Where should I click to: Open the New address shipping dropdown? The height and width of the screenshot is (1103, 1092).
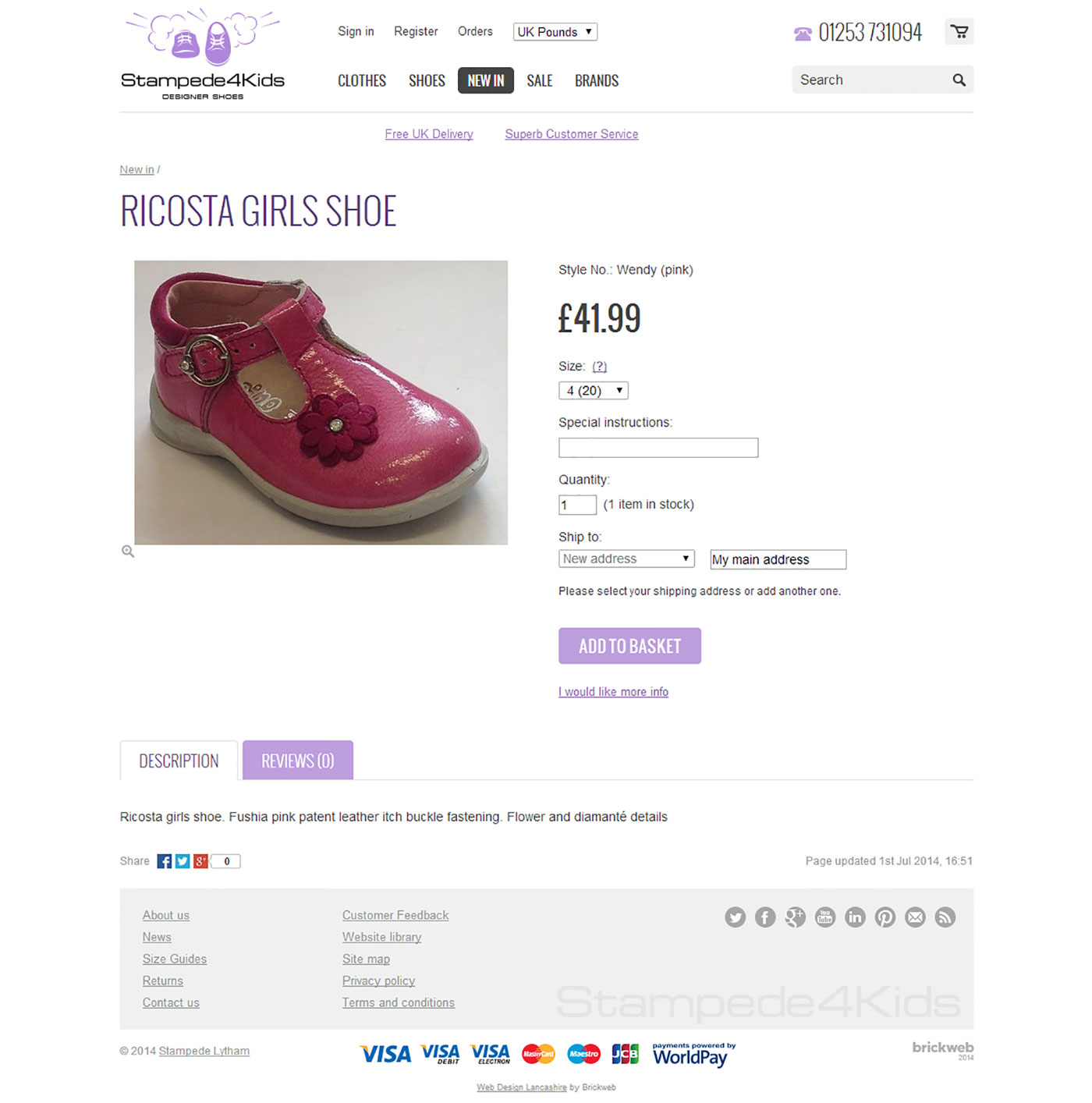coord(626,559)
